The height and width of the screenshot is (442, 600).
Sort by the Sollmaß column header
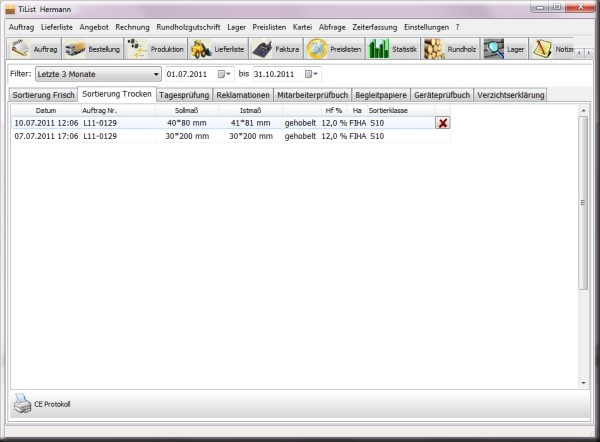coord(187,111)
